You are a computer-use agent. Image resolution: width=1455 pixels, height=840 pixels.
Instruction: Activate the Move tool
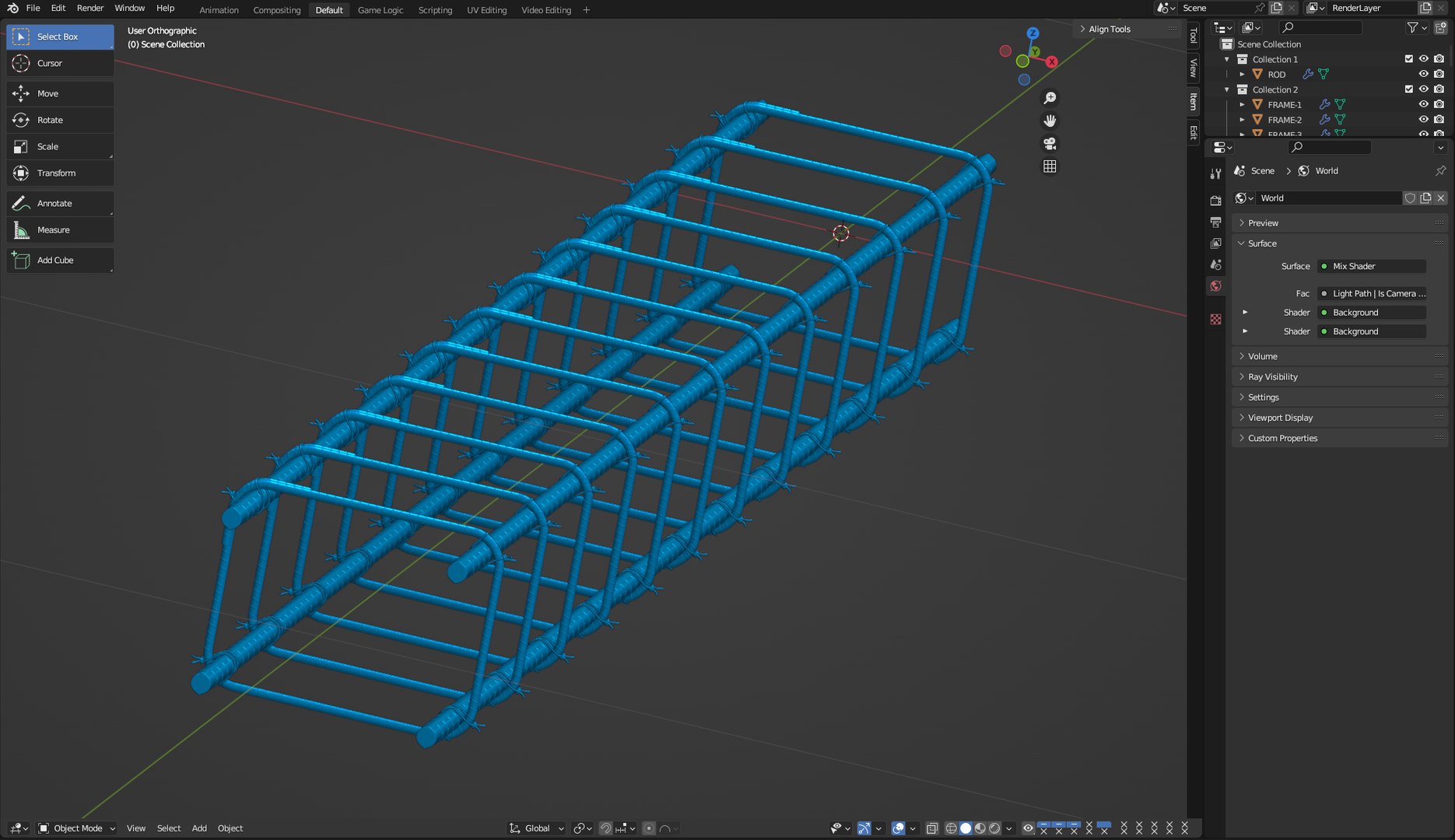point(60,93)
